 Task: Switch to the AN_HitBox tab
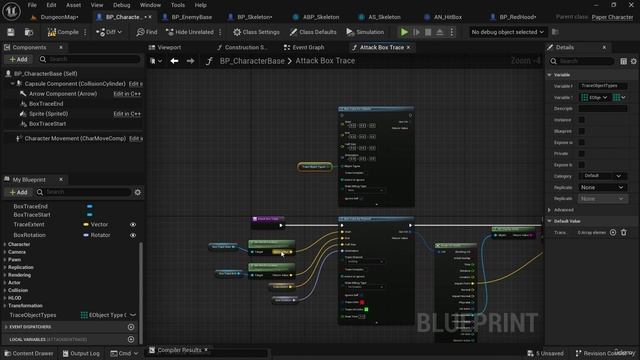(x=448, y=17)
